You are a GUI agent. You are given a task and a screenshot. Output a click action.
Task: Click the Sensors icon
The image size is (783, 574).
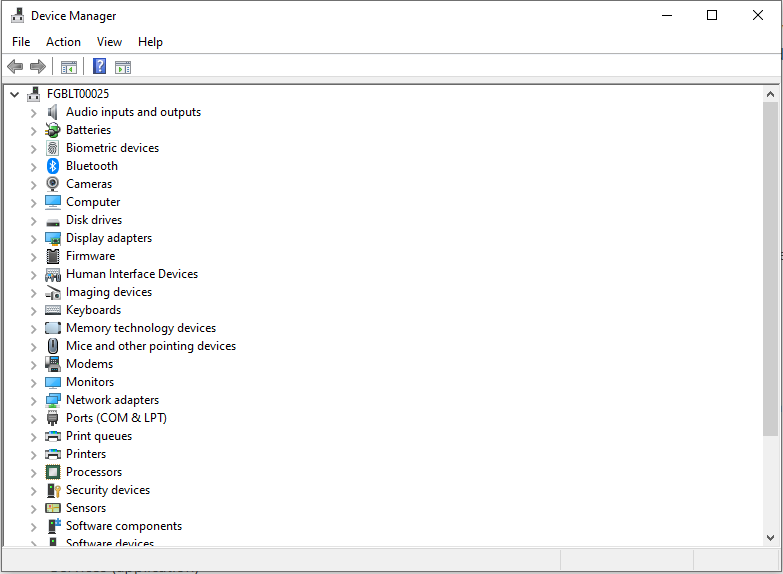click(x=52, y=508)
